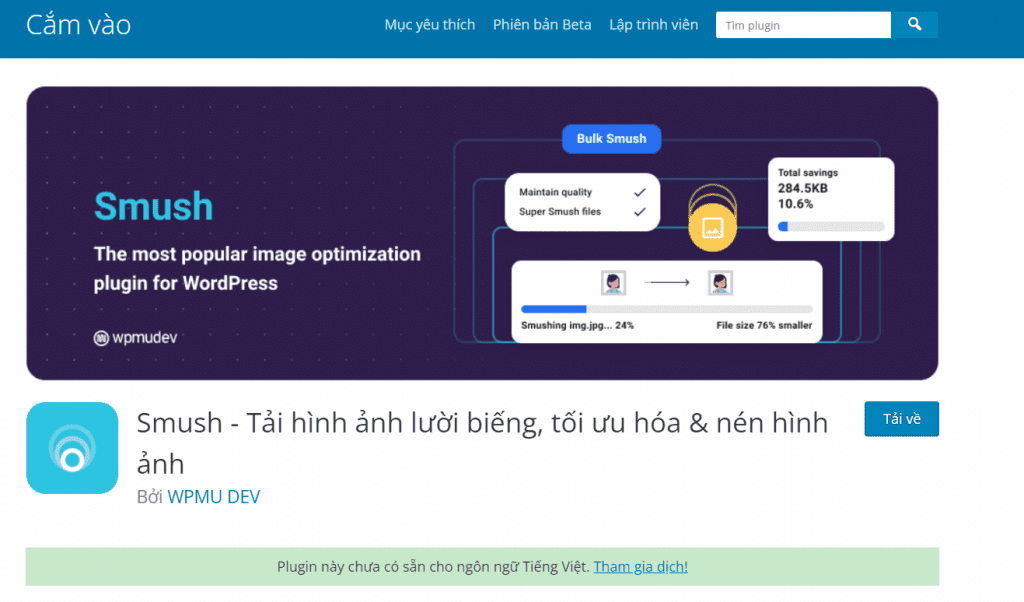Click the 'Plugin này chưa có sẵn' notice text

433,567
